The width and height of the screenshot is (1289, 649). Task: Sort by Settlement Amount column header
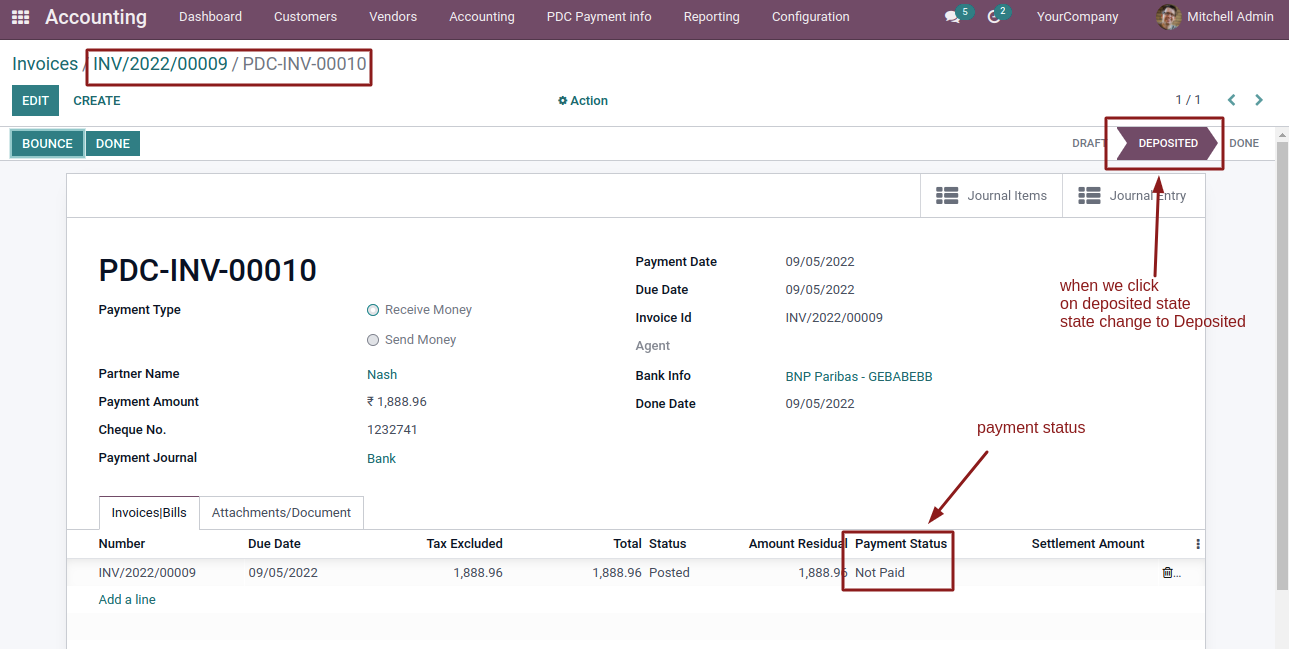click(1088, 544)
